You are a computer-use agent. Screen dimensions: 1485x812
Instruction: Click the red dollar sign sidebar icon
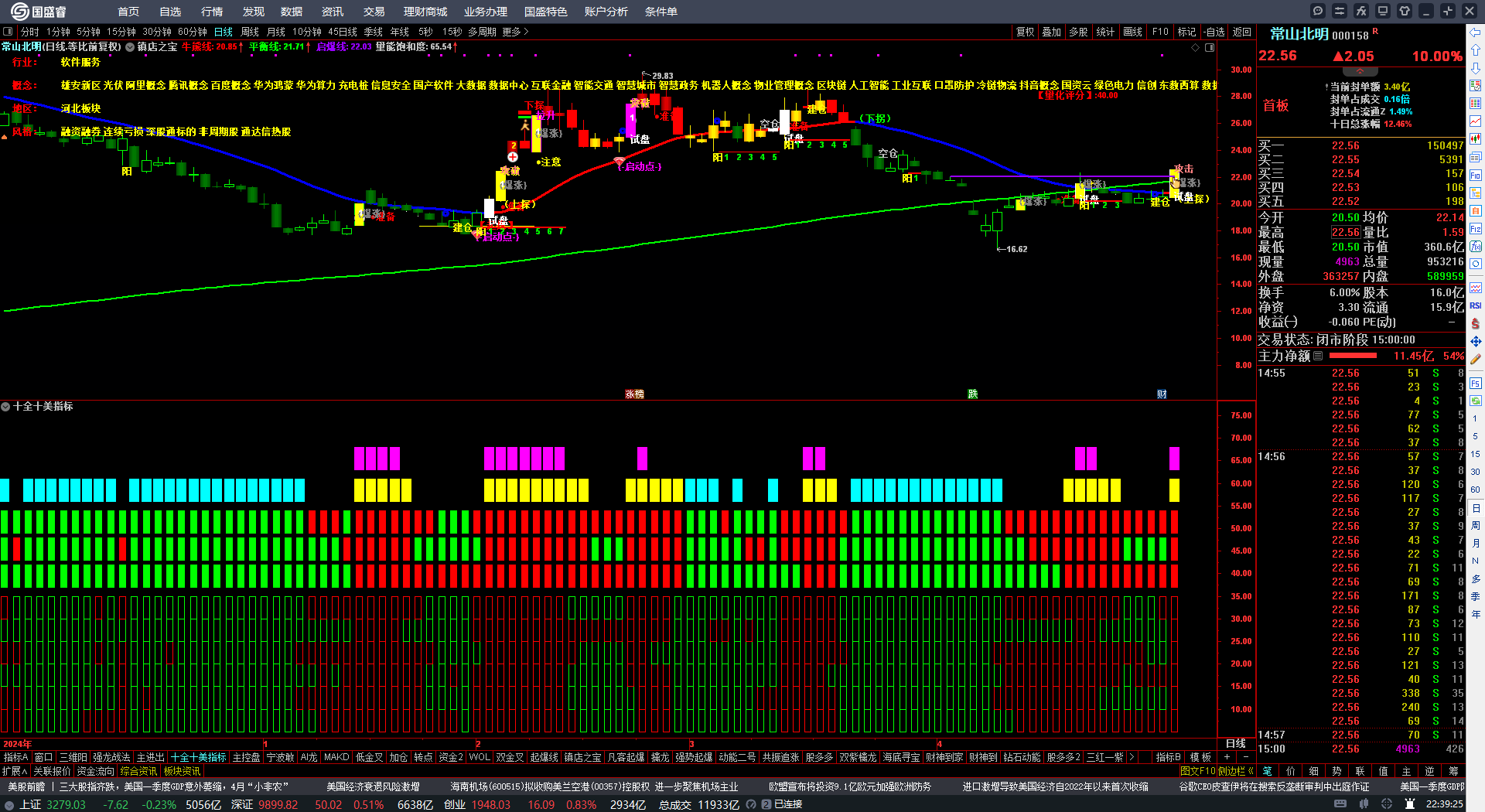[x=1476, y=323]
